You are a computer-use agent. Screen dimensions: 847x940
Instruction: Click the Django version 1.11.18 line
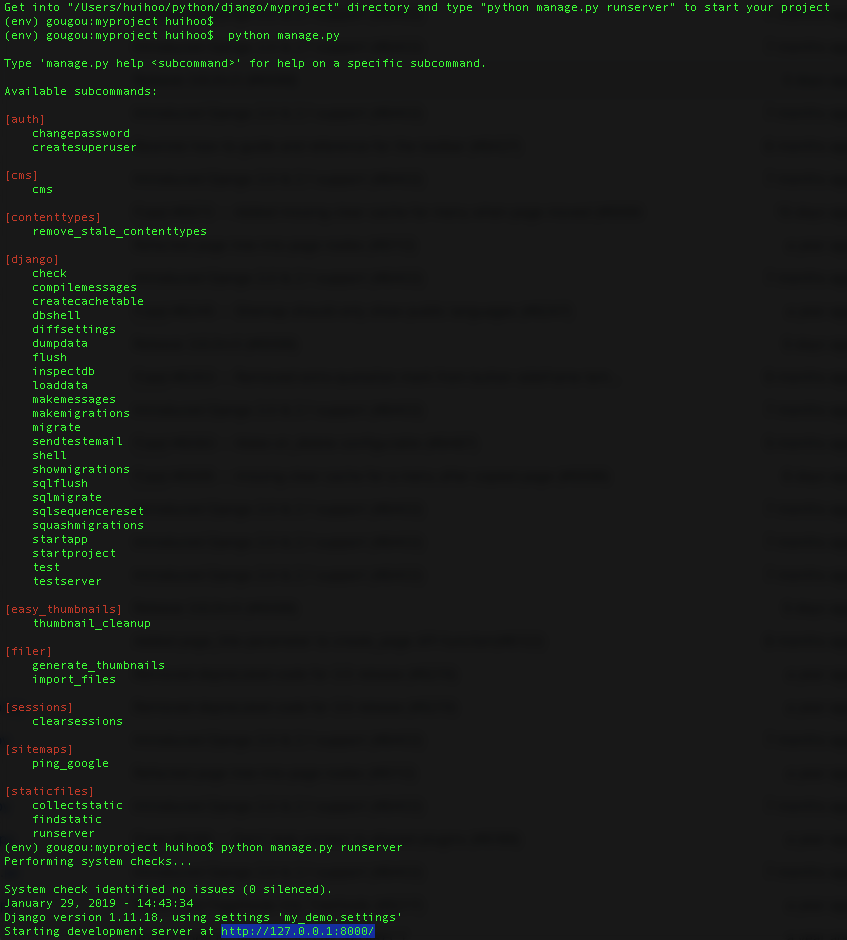point(203,917)
